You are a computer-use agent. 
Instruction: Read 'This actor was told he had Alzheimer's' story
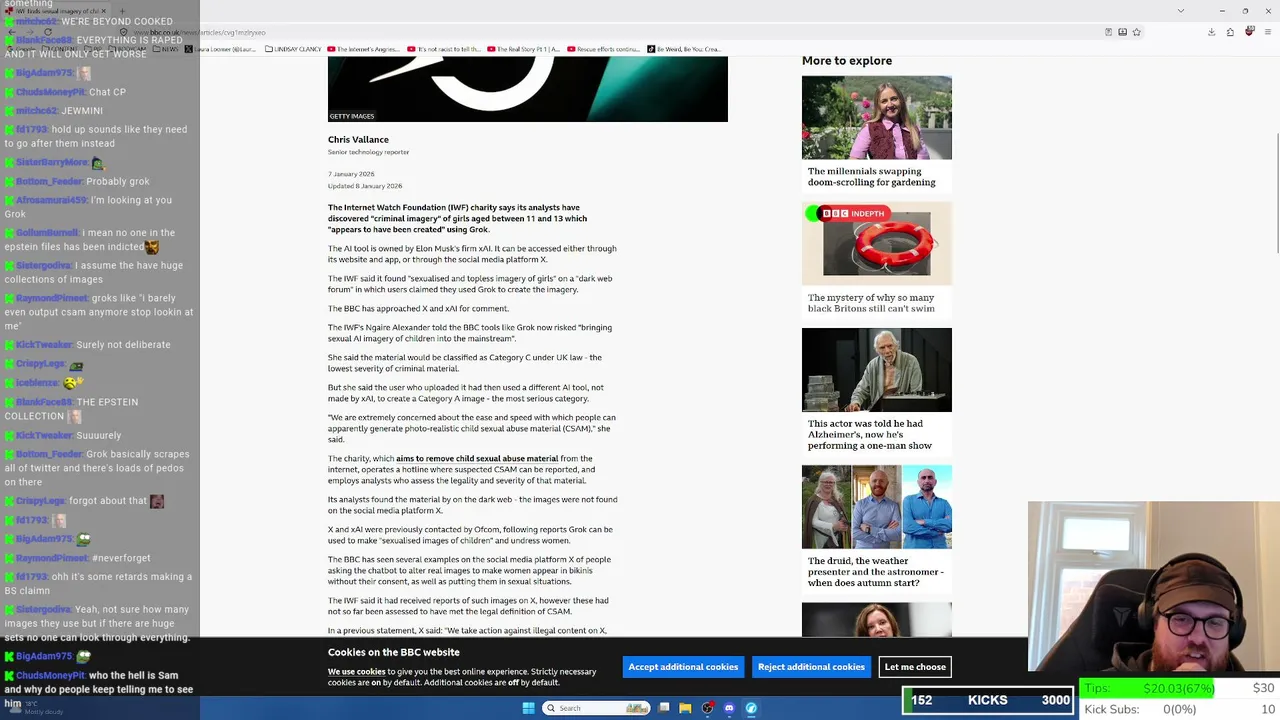click(x=870, y=435)
